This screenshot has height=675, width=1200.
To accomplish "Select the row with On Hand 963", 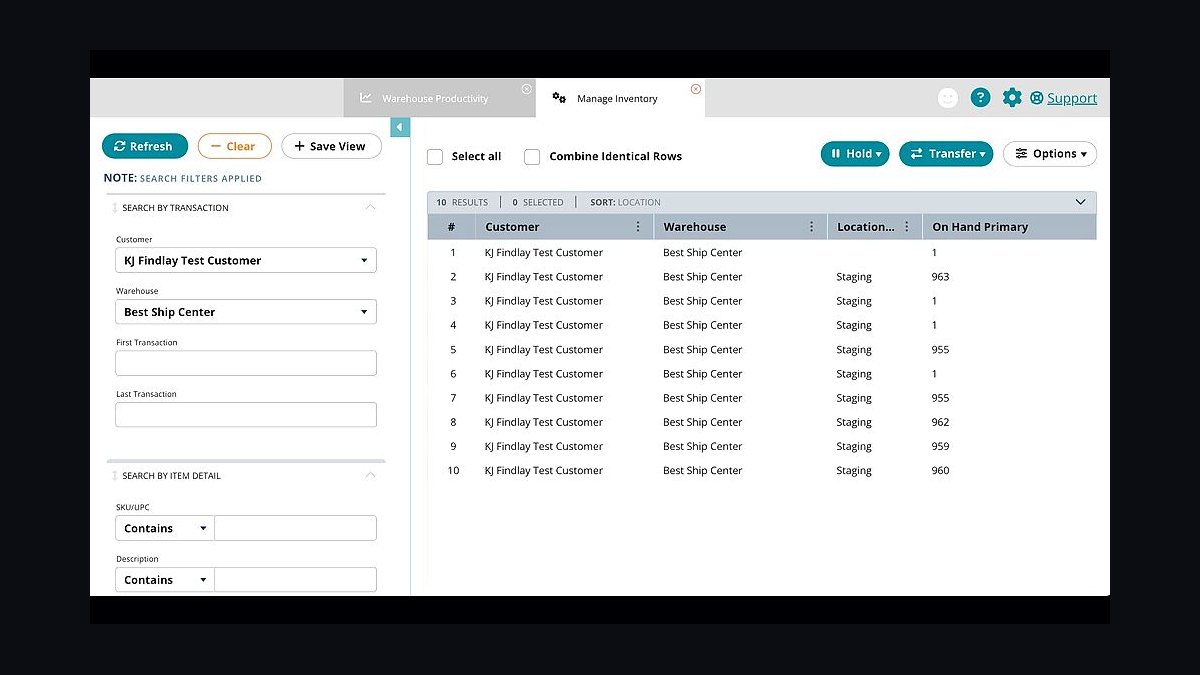I will (762, 277).
